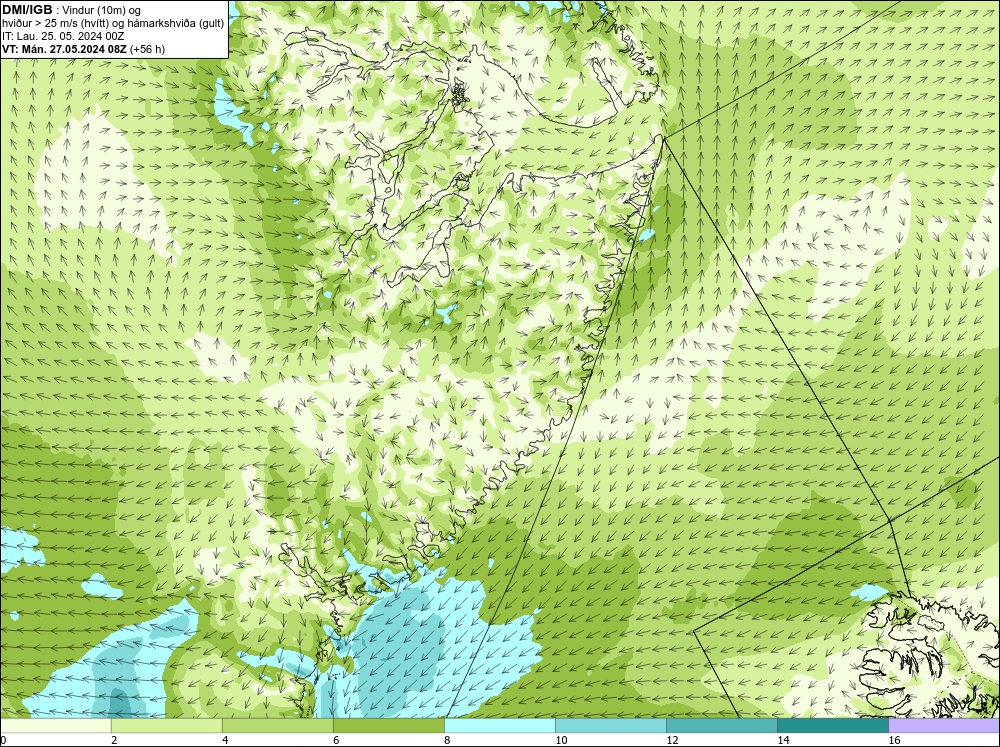Click the DMI/IGB title text

pyautogui.click(x=27, y=10)
